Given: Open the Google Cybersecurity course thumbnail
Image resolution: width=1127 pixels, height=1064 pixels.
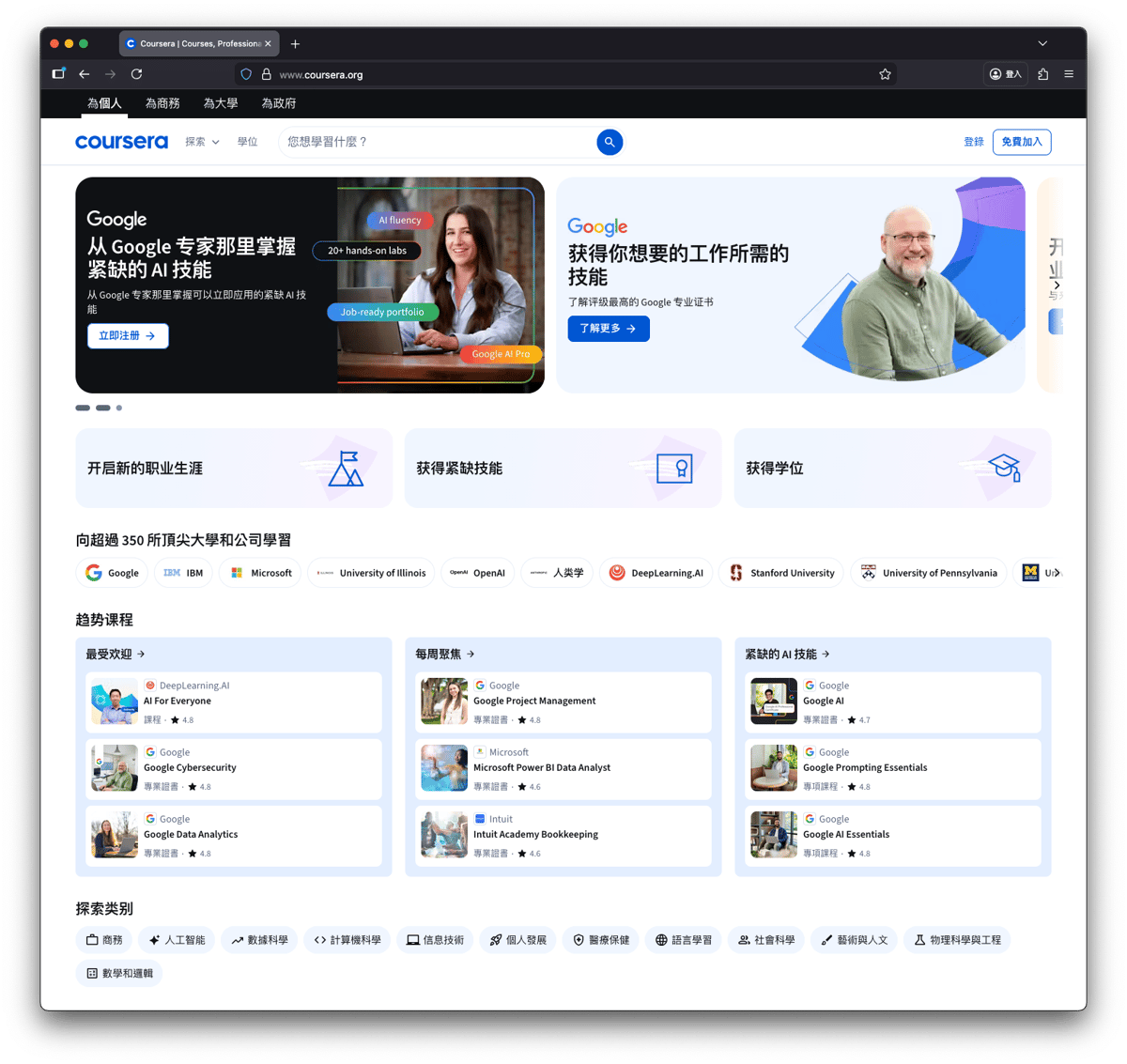Looking at the screenshot, I should click(115, 768).
